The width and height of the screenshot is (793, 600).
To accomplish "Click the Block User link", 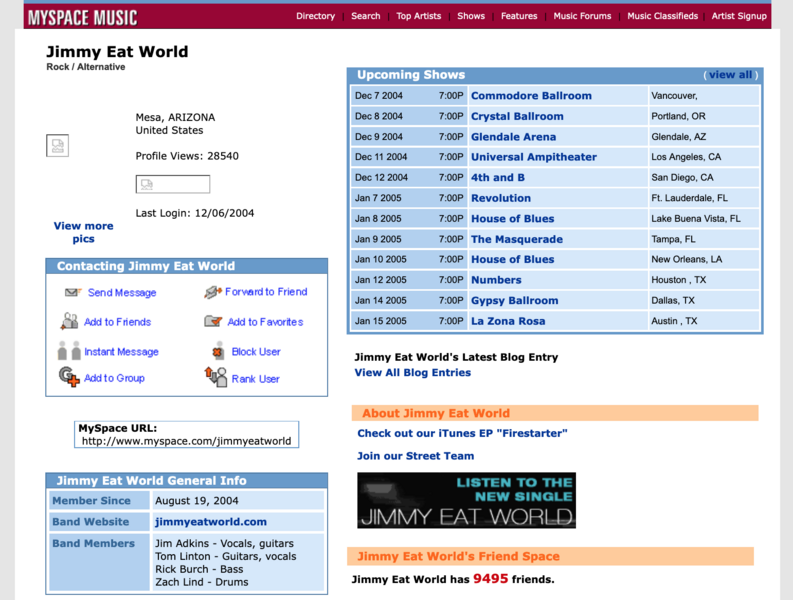I will [256, 352].
